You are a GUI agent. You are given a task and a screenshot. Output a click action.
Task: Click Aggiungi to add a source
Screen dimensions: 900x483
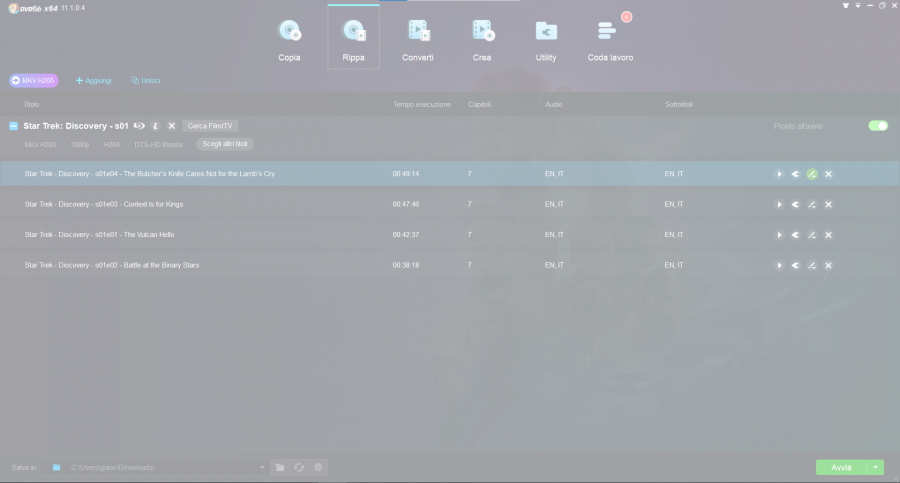pyautogui.click(x=94, y=80)
